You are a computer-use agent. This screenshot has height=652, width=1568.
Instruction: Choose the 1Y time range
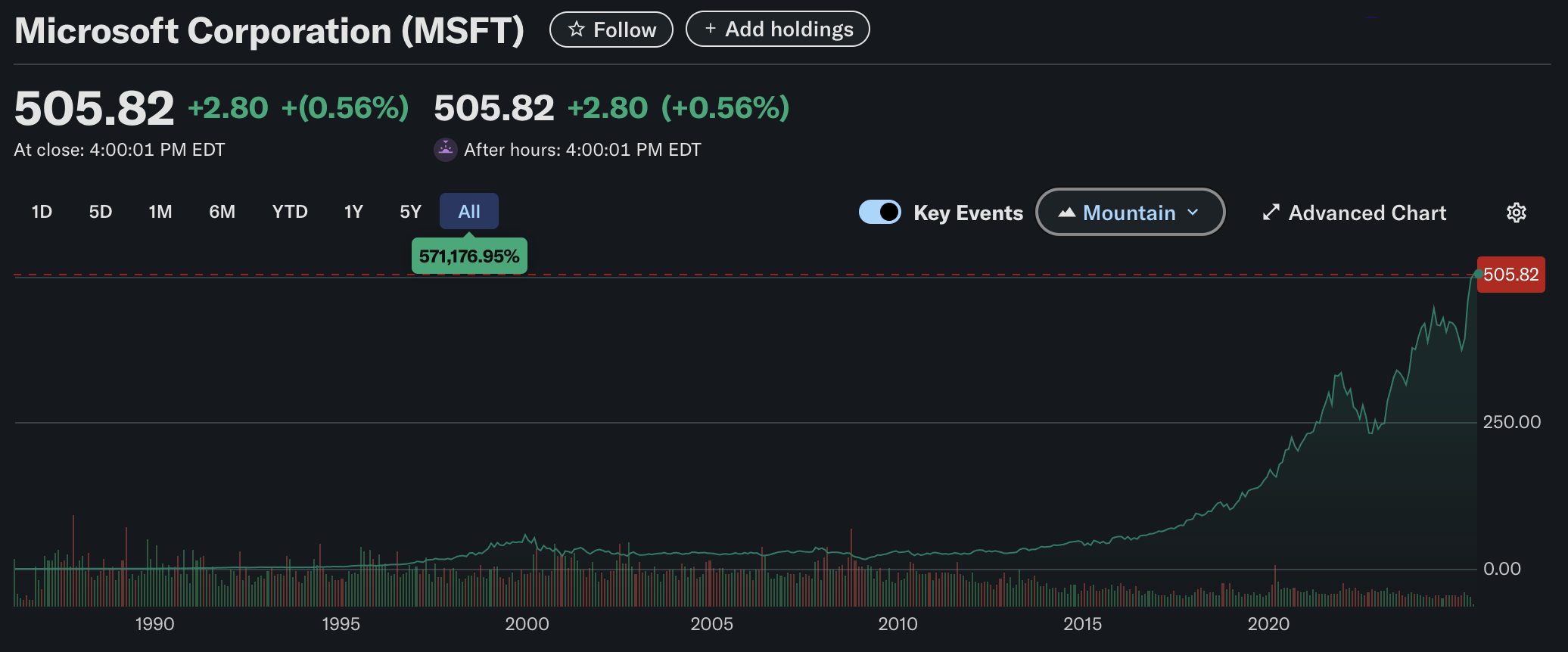click(353, 212)
